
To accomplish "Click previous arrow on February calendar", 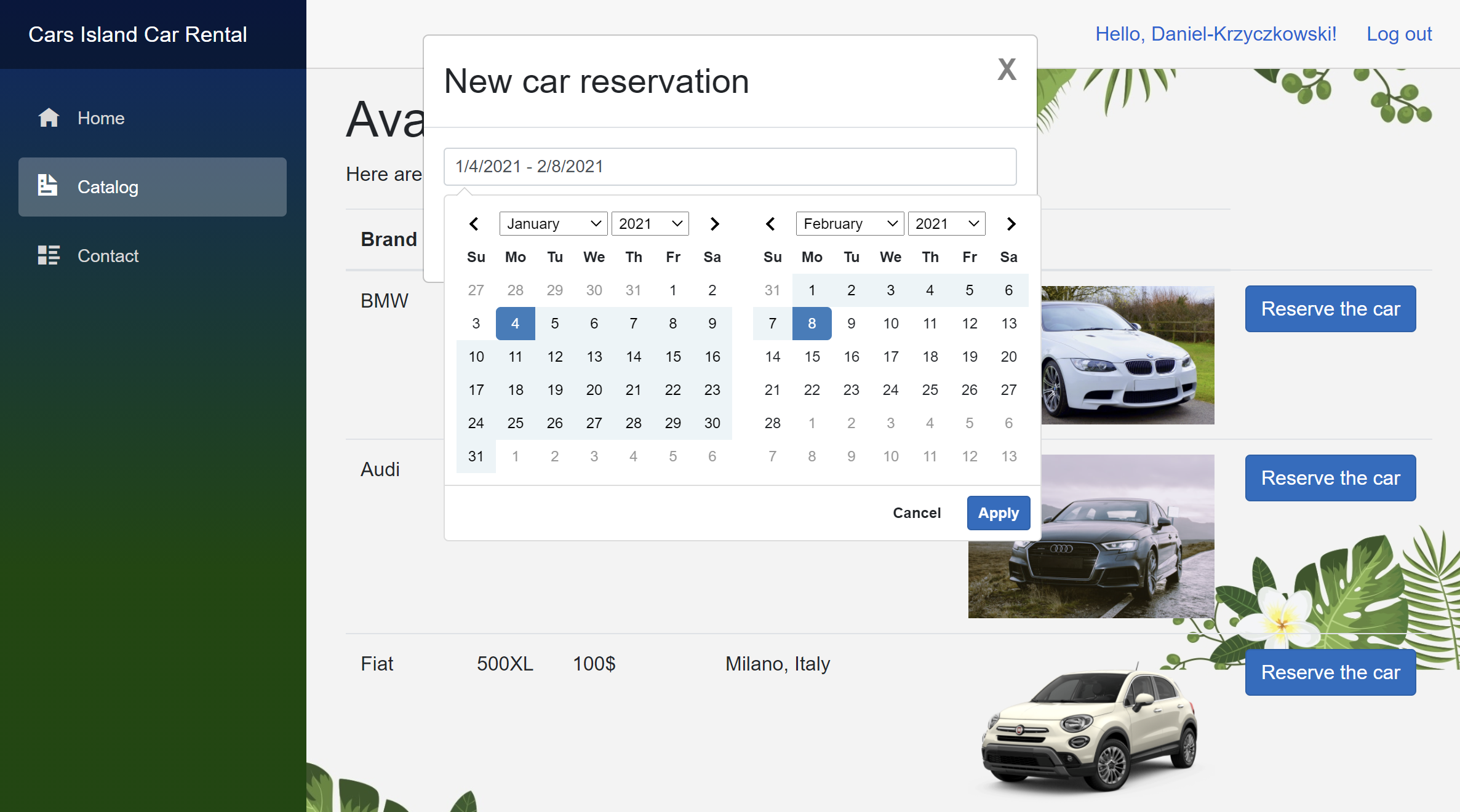I will coord(770,224).
